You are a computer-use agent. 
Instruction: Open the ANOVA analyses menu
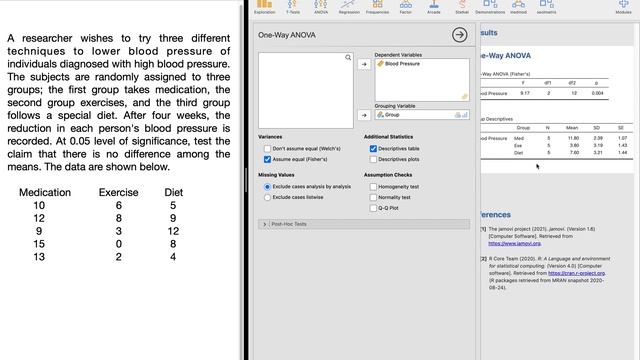[x=321, y=7]
